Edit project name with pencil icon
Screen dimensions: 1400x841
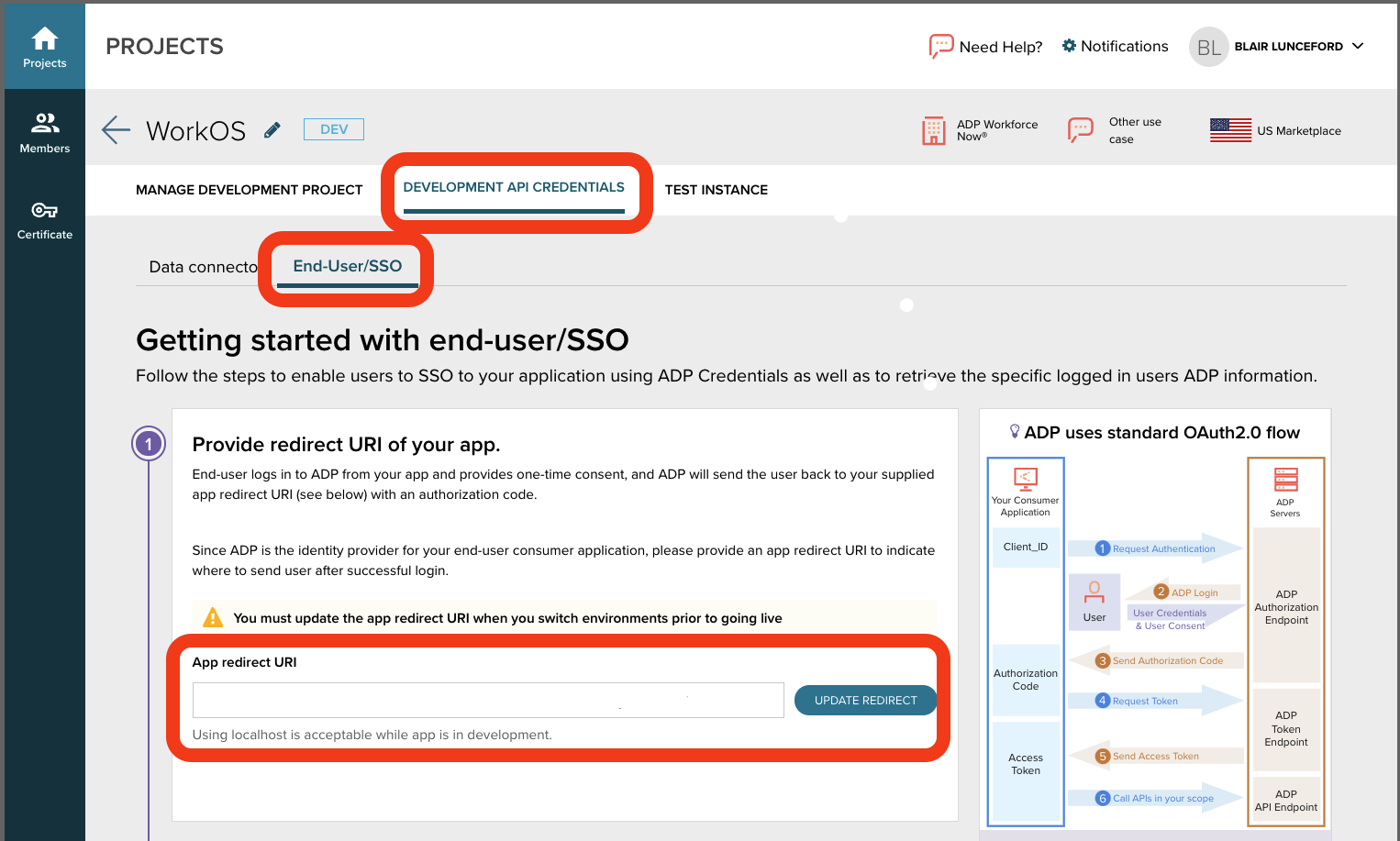(272, 130)
